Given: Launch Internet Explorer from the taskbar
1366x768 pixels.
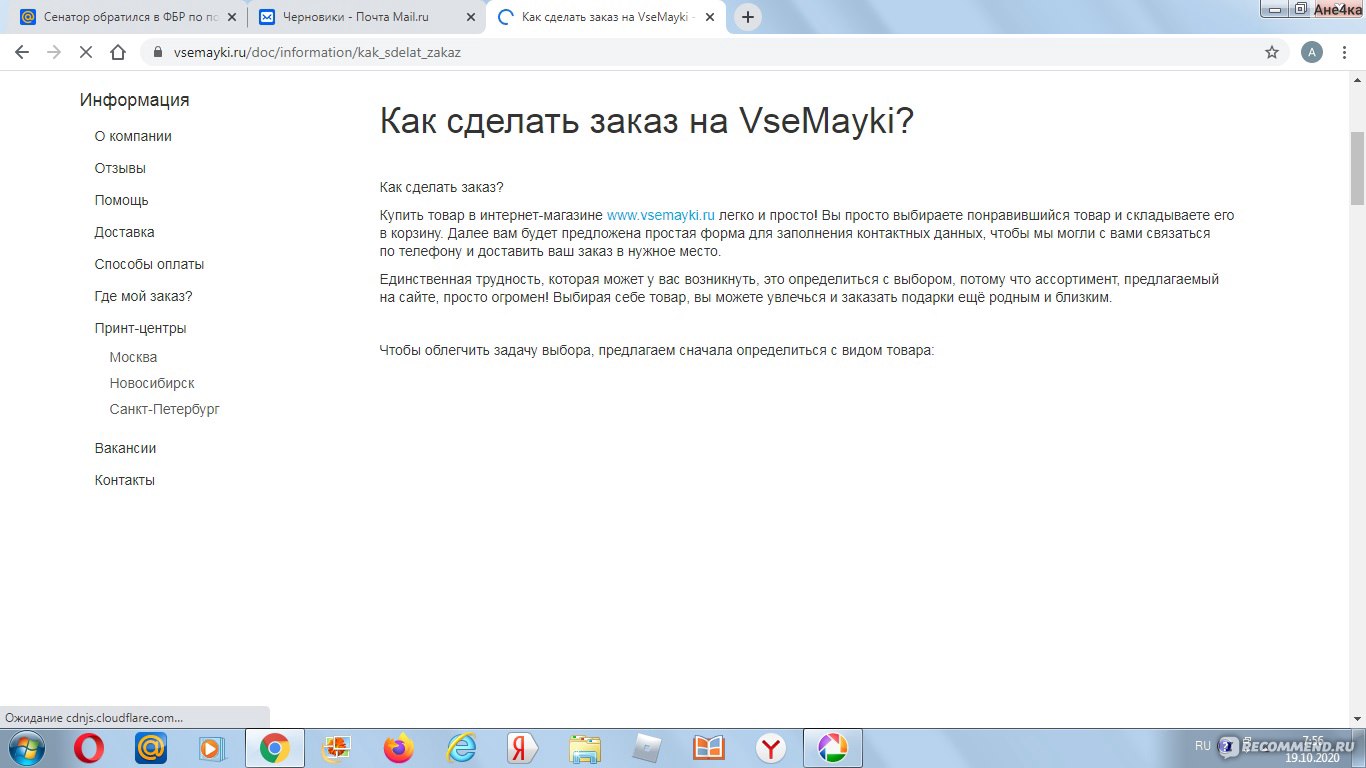Looking at the screenshot, I should click(x=460, y=748).
